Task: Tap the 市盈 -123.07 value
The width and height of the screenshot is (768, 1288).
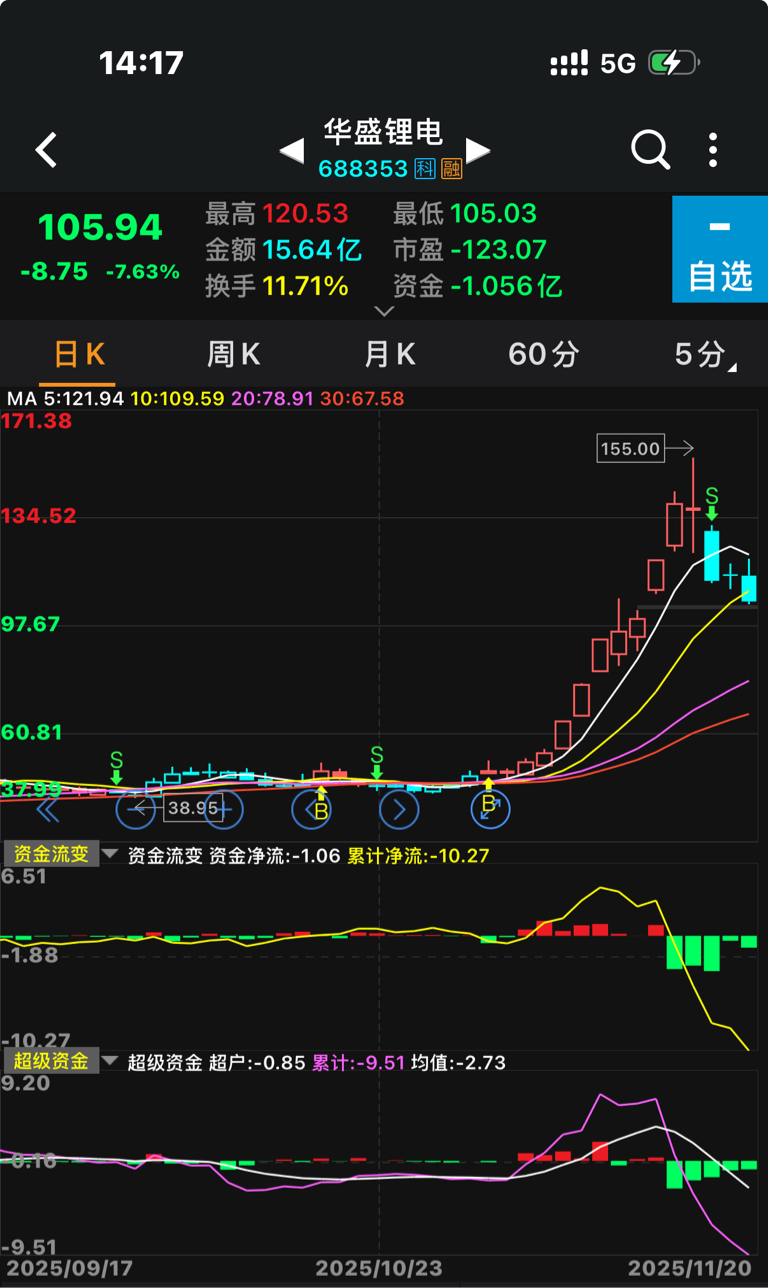Action: pyautogui.click(x=498, y=249)
